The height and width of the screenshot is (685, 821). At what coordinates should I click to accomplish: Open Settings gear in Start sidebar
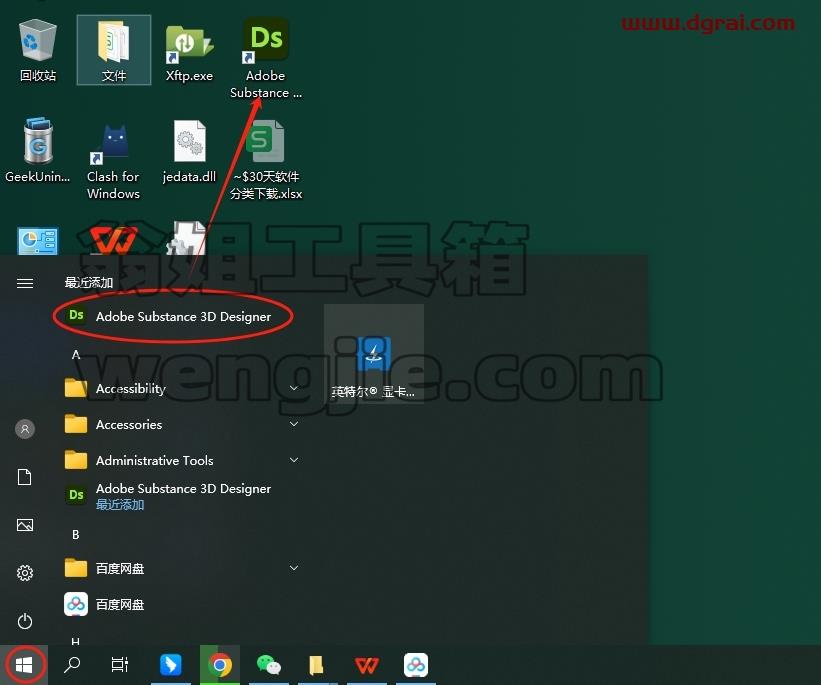click(25, 573)
